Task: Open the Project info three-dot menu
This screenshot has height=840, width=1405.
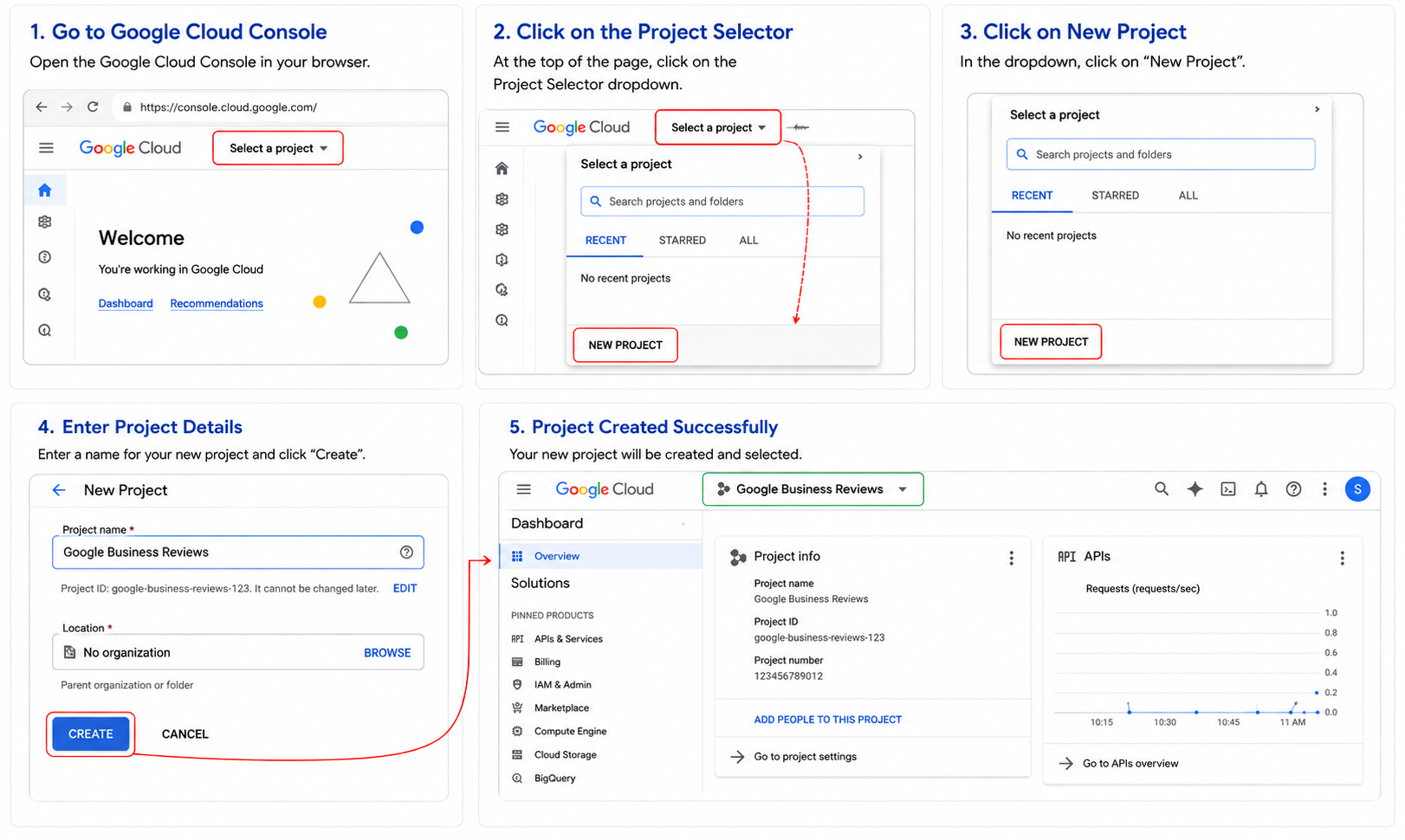Action: coord(1011,559)
